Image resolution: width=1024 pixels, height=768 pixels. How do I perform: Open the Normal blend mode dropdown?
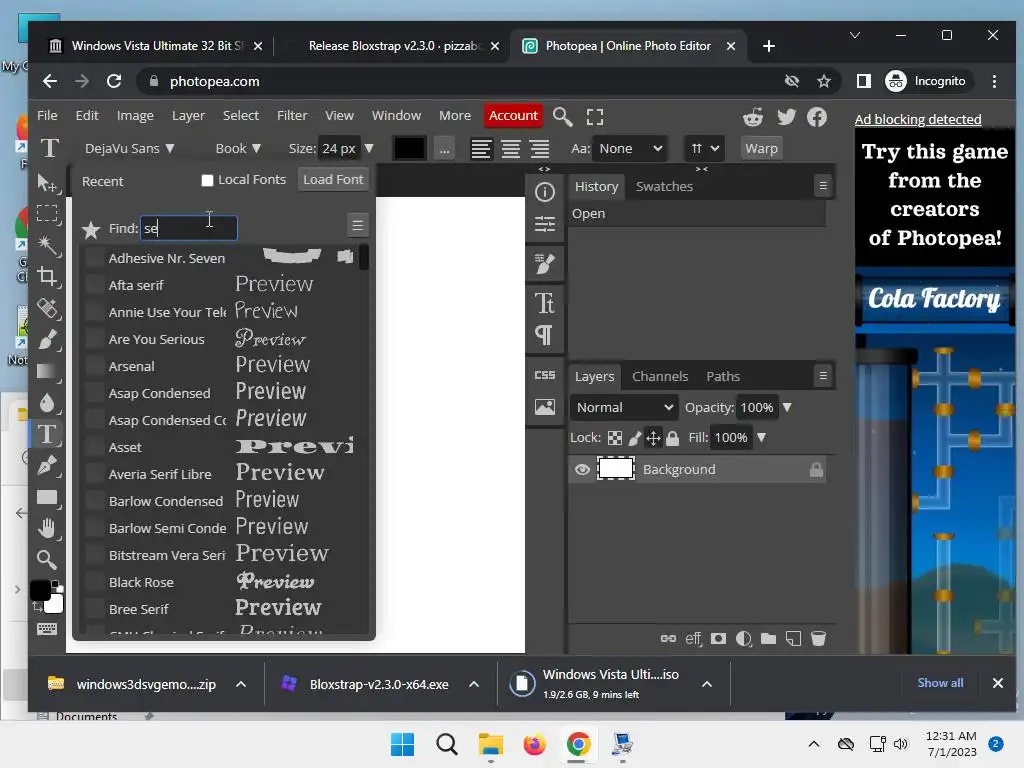click(x=624, y=407)
